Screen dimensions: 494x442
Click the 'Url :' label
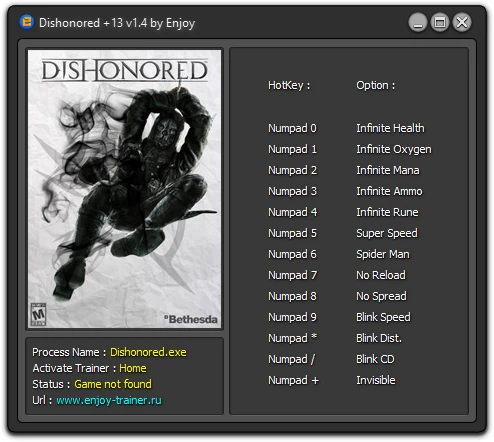click(42, 400)
